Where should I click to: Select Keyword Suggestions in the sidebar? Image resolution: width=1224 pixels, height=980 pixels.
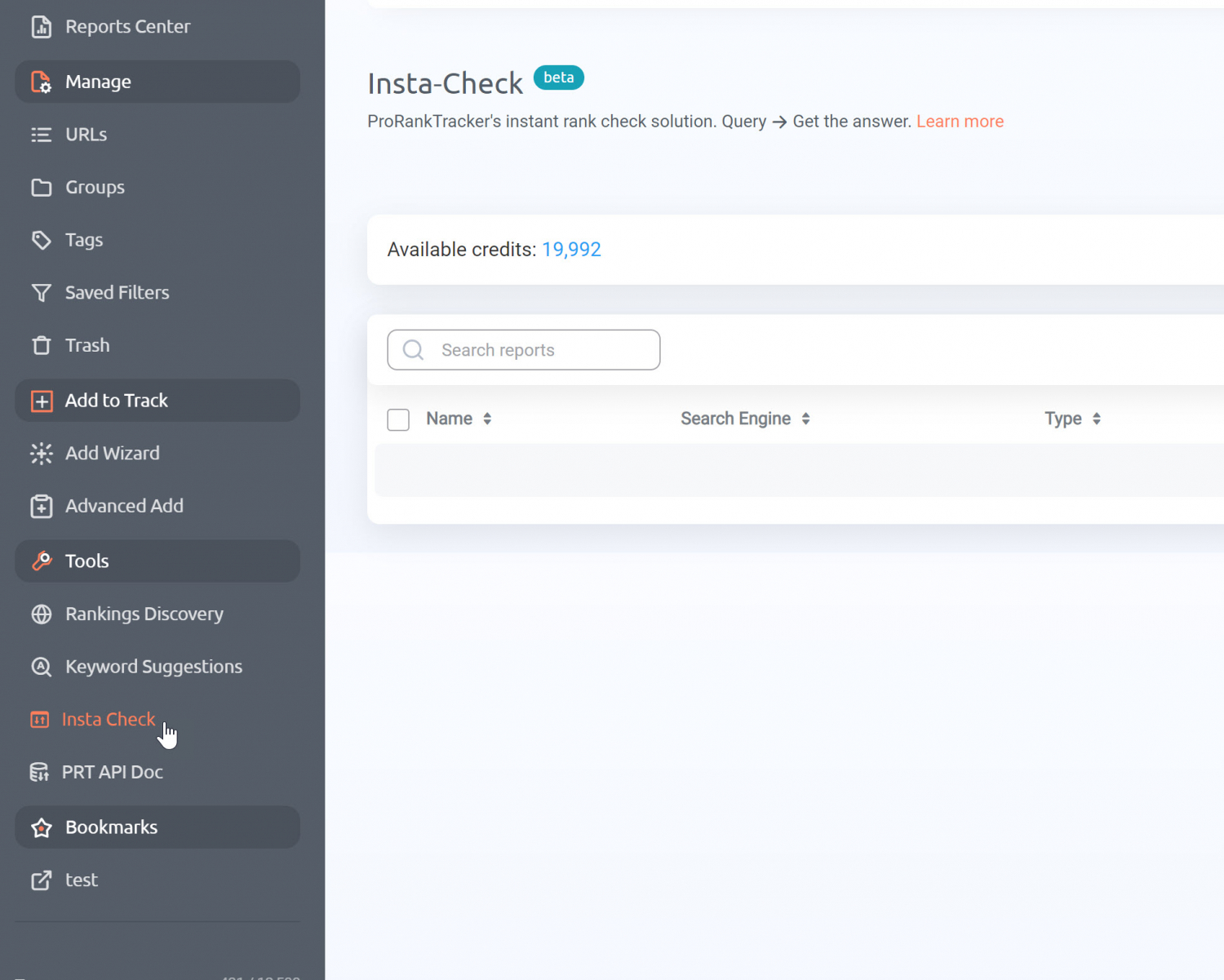tap(154, 667)
